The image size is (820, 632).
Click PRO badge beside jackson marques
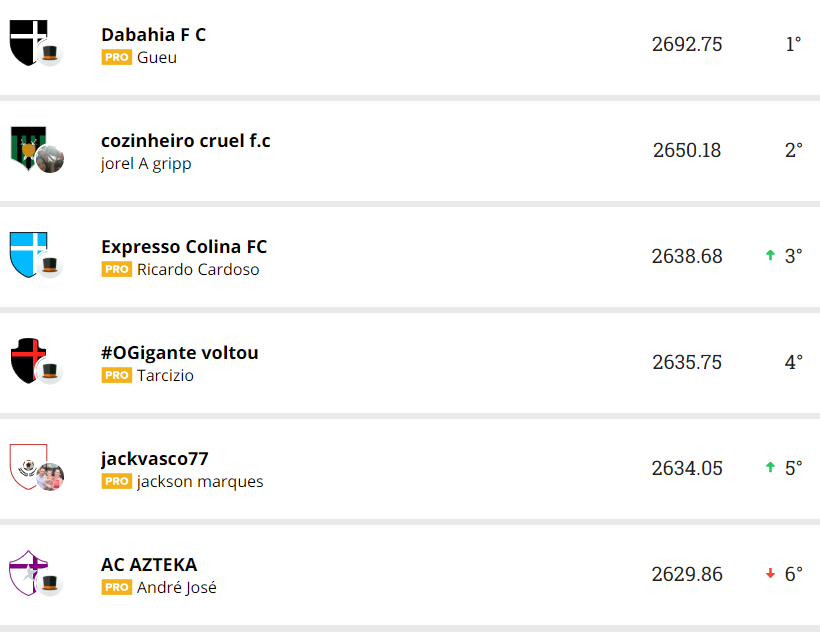pos(116,482)
